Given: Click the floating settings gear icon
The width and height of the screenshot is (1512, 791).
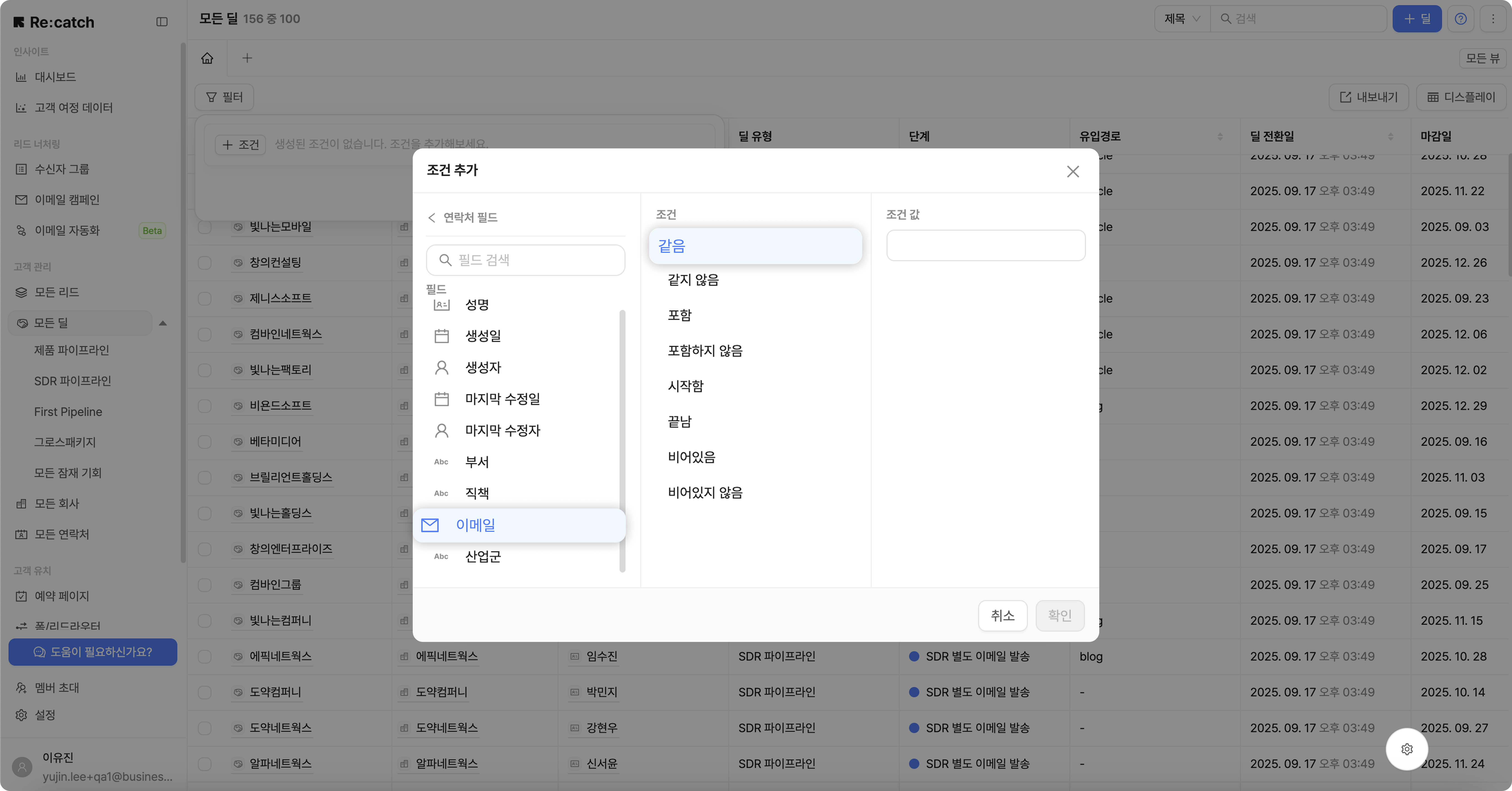Looking at the screenshot, I should pyautogui.click(x=1406, y=749).
